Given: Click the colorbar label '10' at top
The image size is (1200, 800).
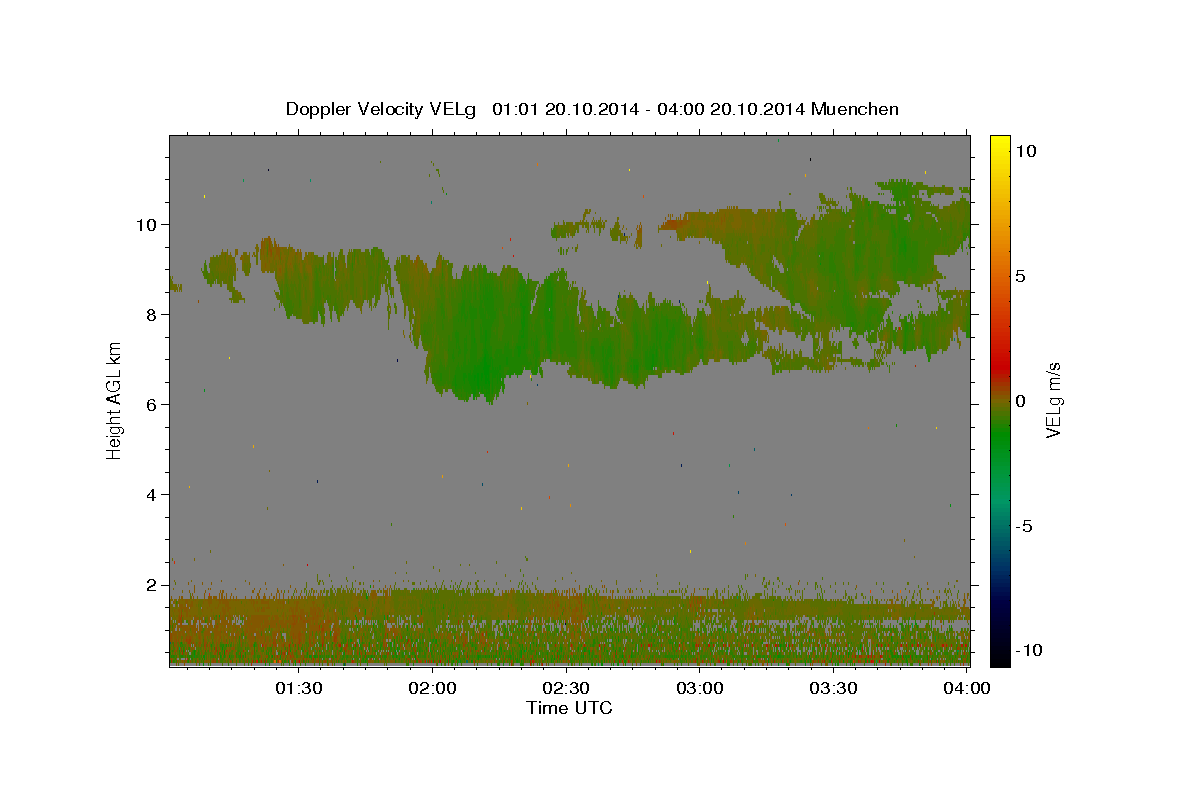Looking at the screenshot, I should tap(1025, 150).
